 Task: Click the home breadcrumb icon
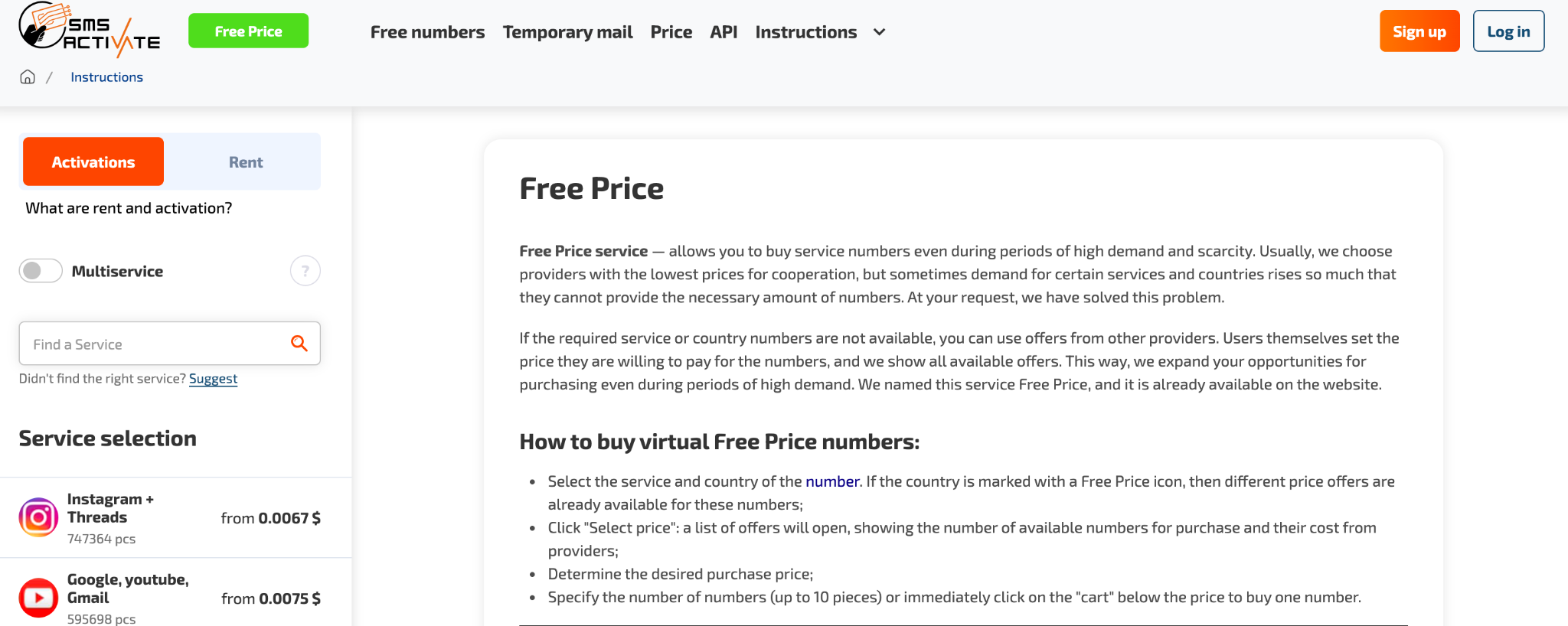click(x=28, y=77)
